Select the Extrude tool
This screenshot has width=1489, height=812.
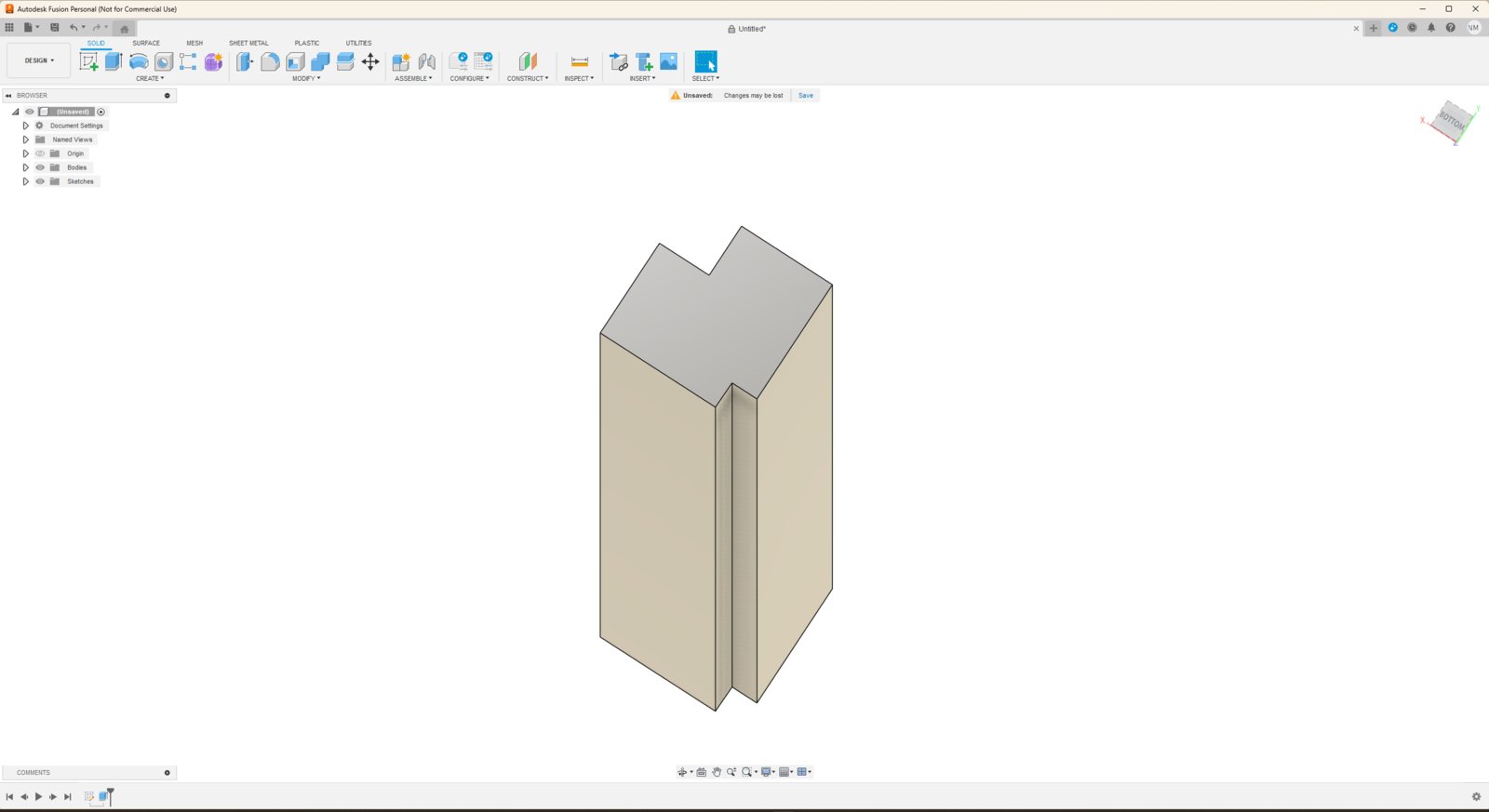click(x=114, y=61)
